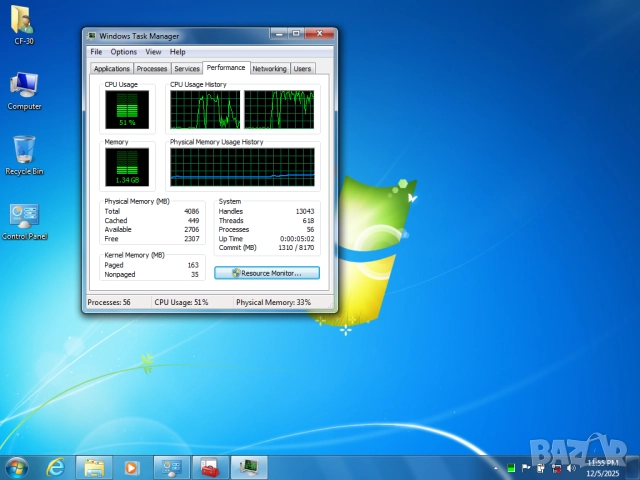Open the View menu in Task Manager
This screenshot has height=480, width=640.
coord(153,52)
